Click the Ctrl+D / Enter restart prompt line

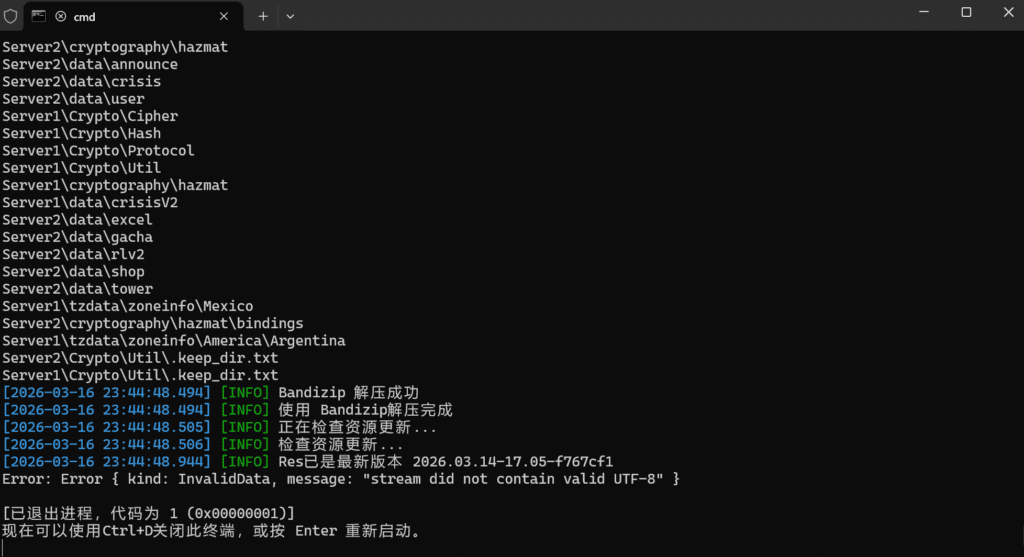coord(211,531)
